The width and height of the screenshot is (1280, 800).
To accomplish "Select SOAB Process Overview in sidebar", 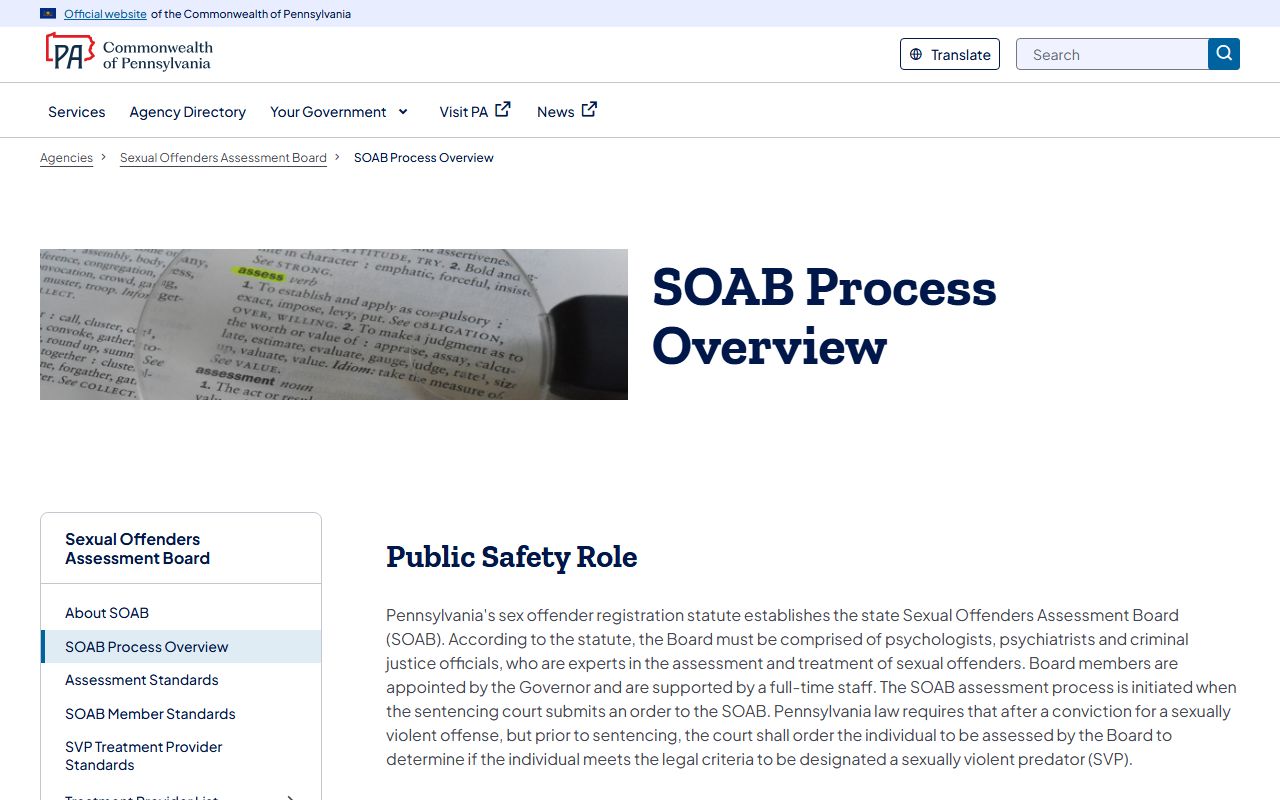I will coord(181,647).
